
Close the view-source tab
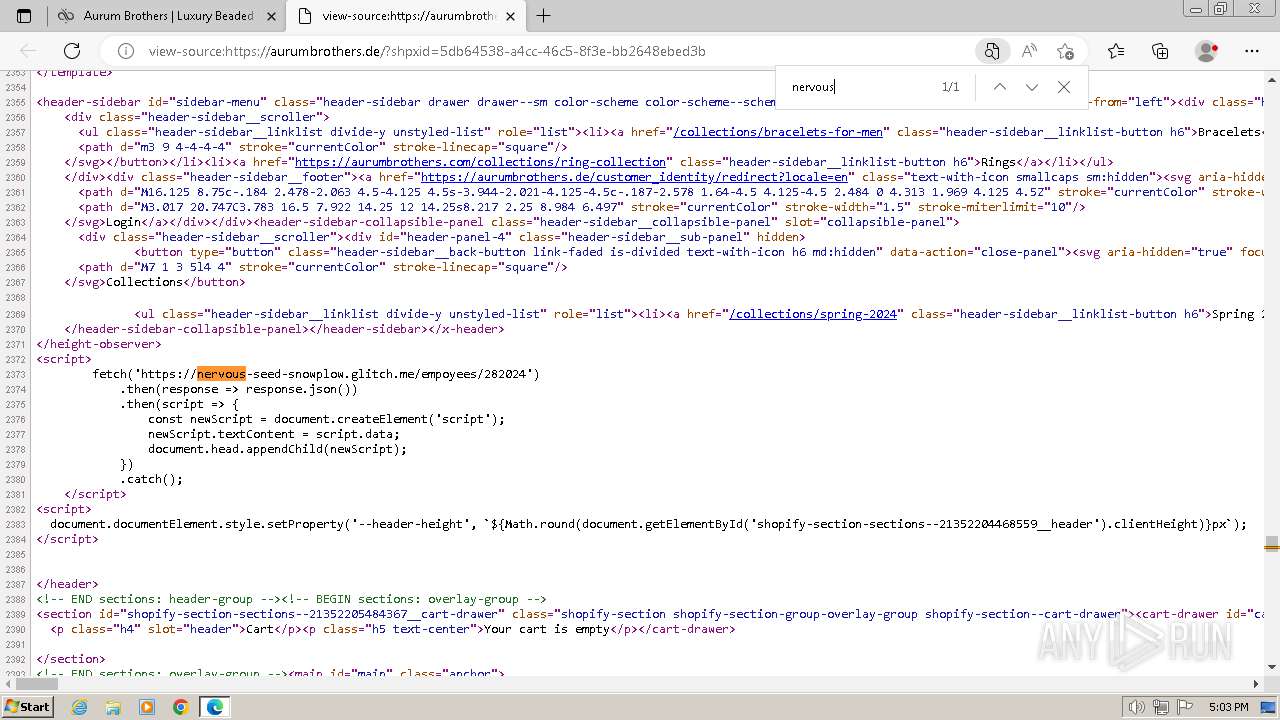click(x=511, y=16)
